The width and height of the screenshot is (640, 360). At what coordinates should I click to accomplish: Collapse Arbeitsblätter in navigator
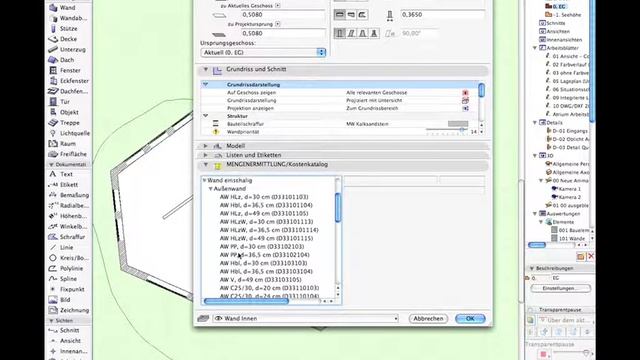point(535,48)
